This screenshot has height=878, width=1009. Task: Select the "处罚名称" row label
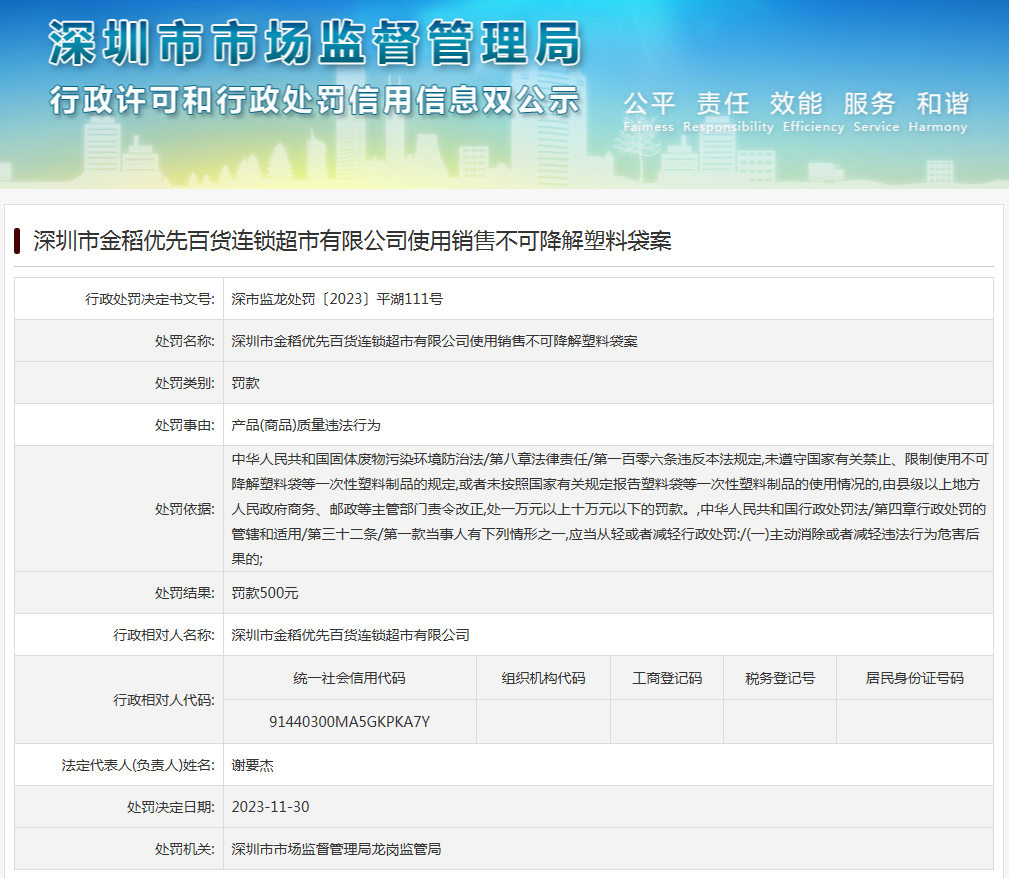point(185,341)
